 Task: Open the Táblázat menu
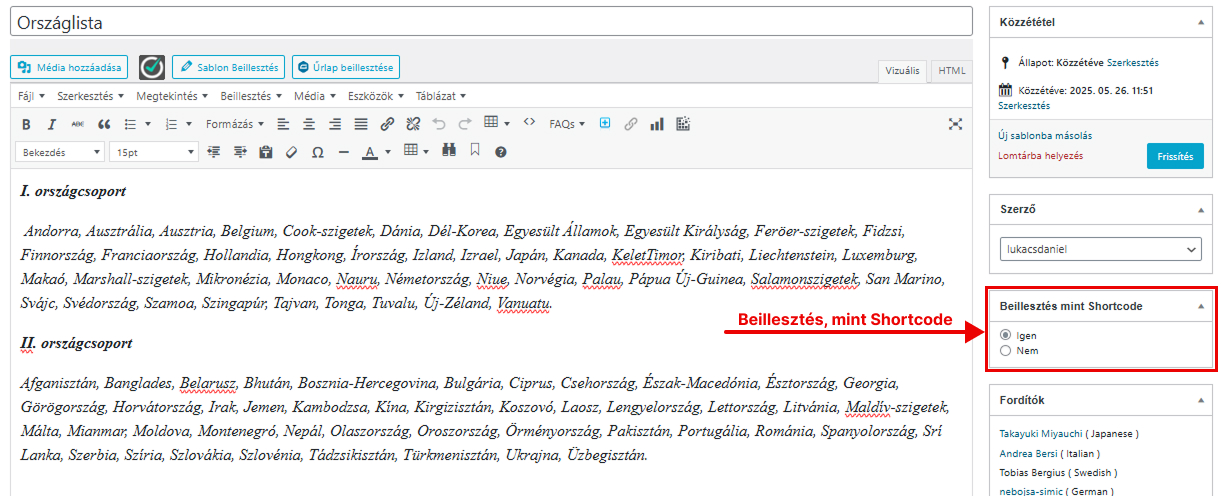(441, 96)
